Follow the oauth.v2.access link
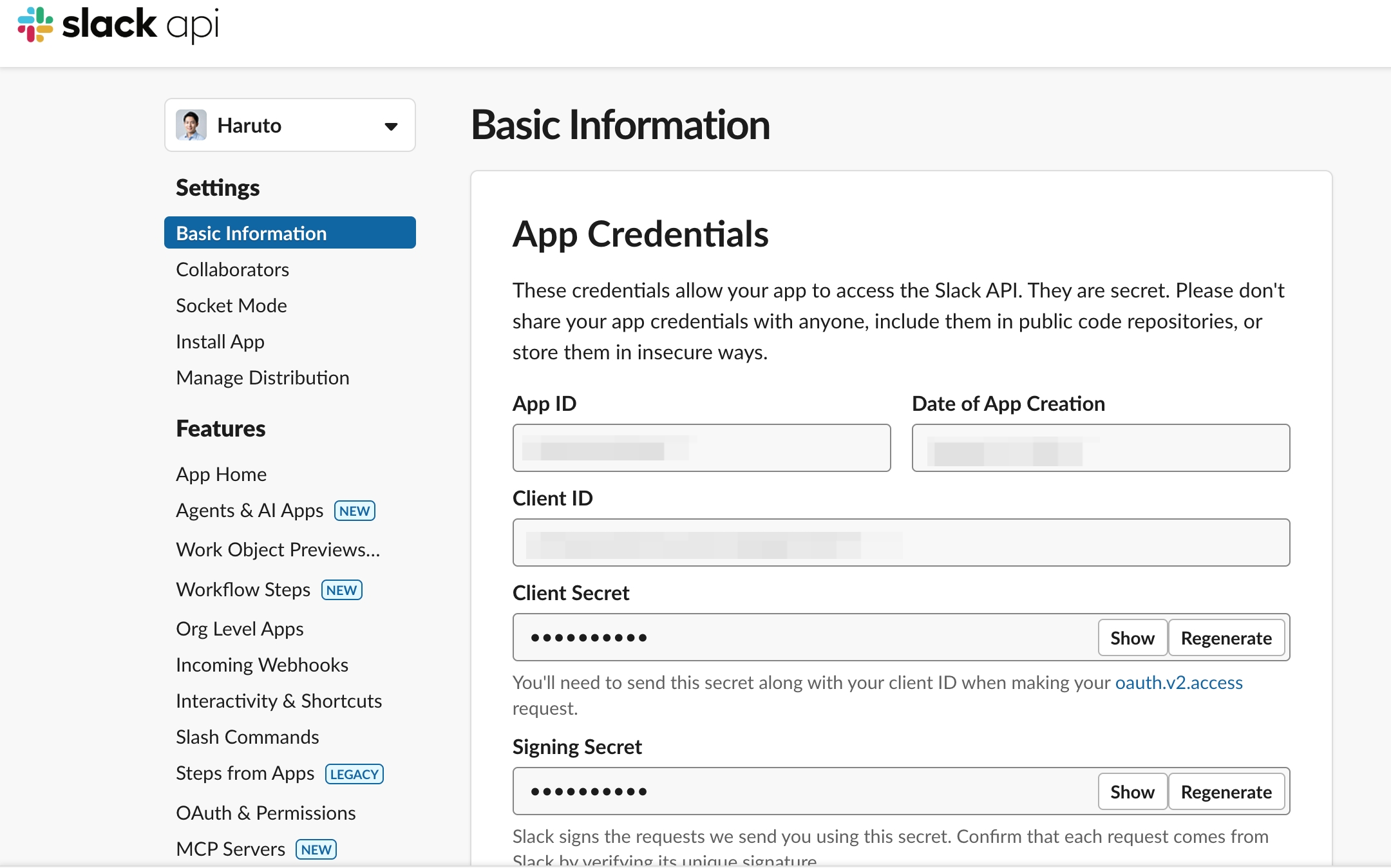1391x868 pixels. pyautogui.click(x=1178, y=682)
